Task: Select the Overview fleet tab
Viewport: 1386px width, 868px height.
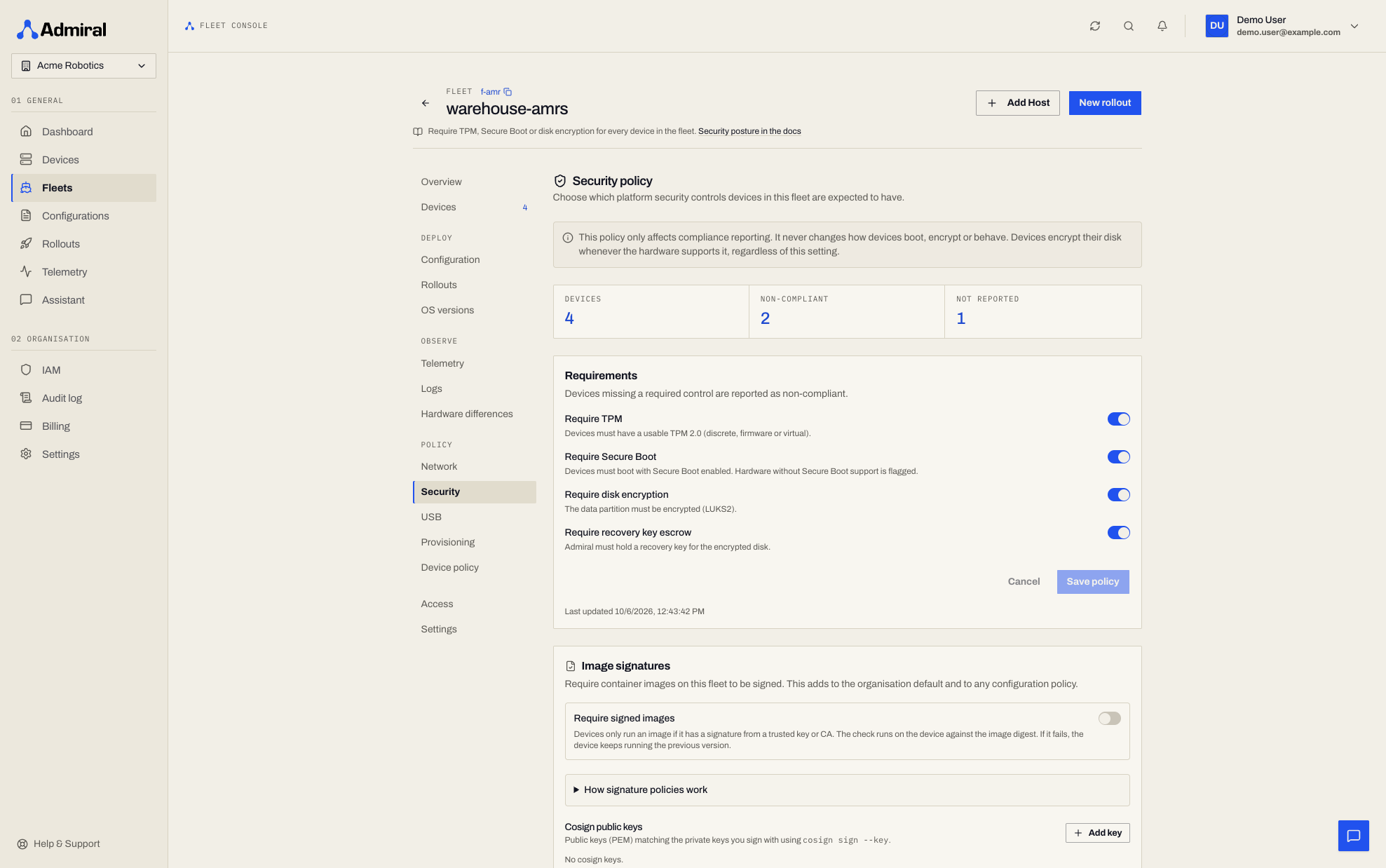Action: (x=474, y=182)
